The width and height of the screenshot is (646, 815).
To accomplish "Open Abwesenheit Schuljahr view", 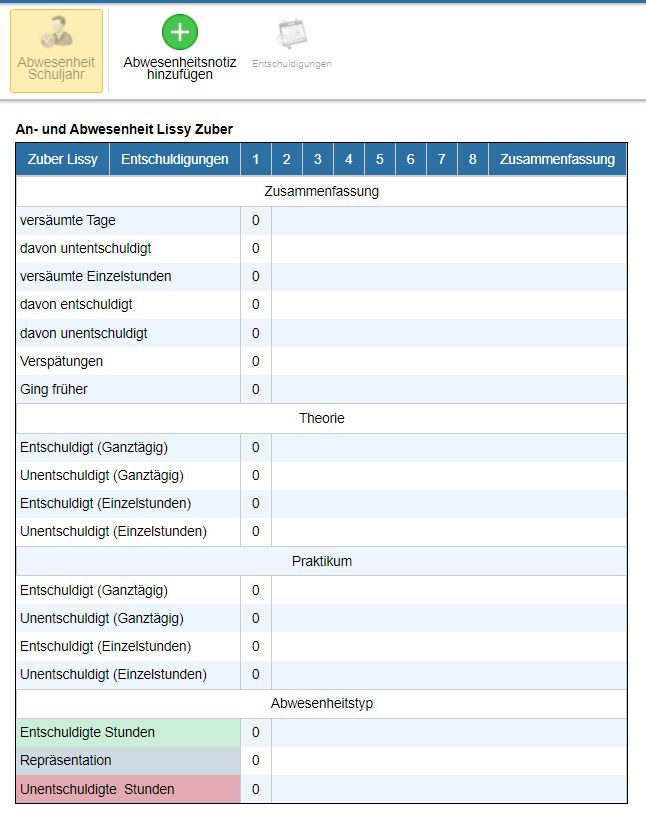I will (57, 51).
